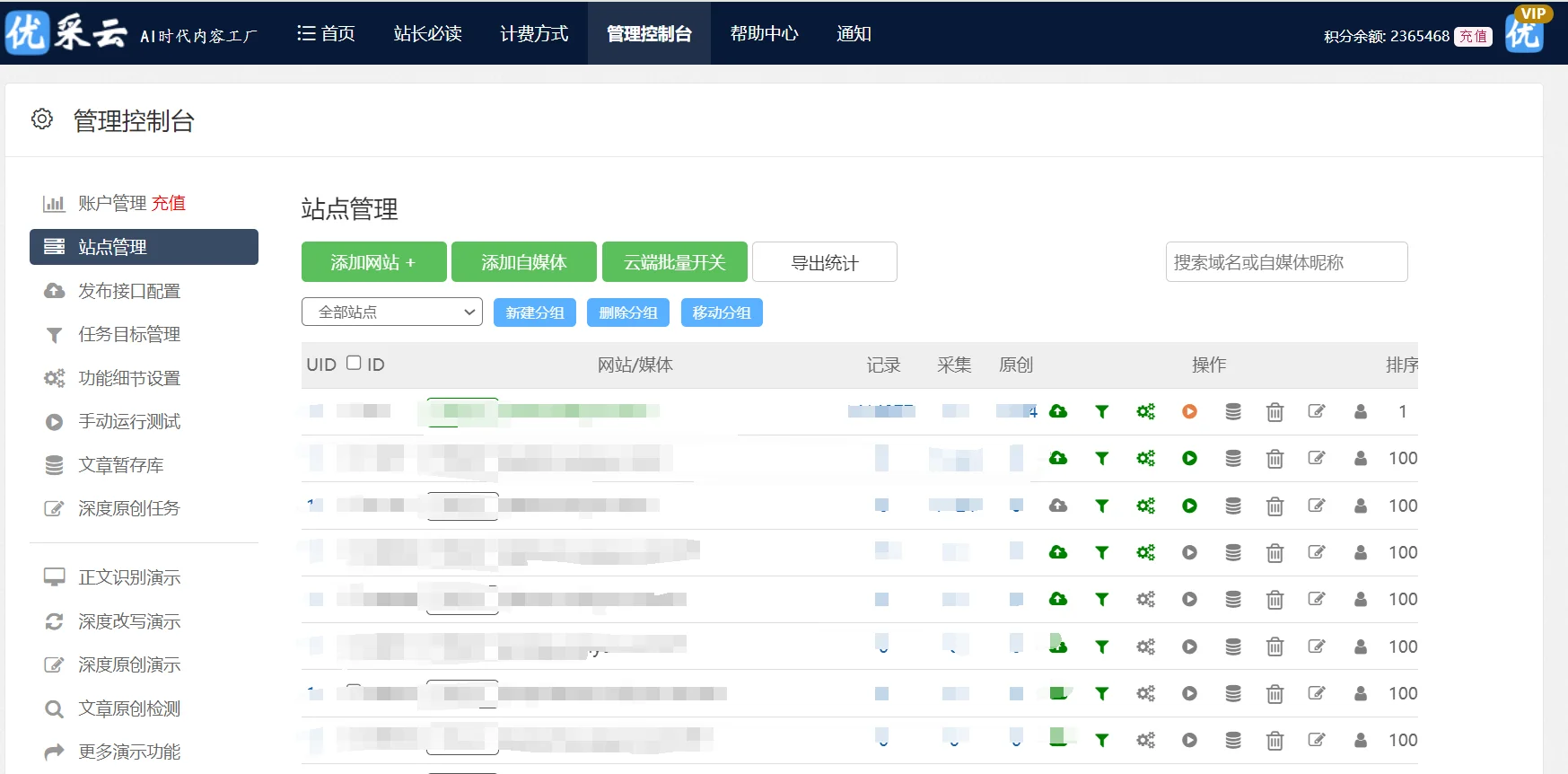Screen dimensions: 1568x774
Task: Click the gear icon next to 管理控制台 heading
Action: (42, 119)
